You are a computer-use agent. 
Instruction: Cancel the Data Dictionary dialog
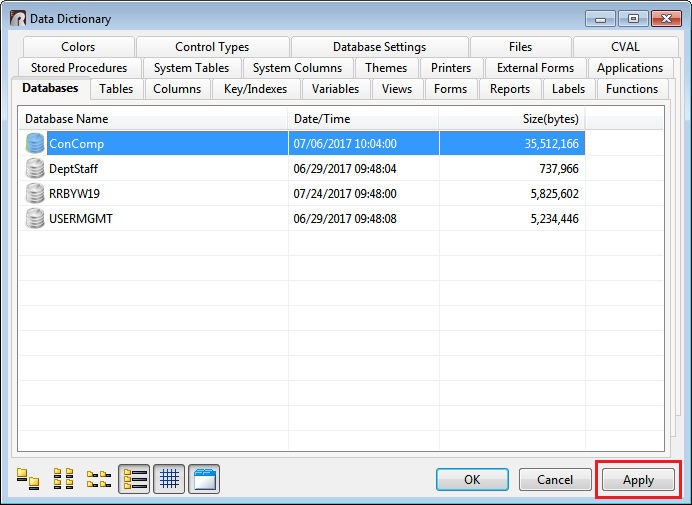tap(555, 480)
